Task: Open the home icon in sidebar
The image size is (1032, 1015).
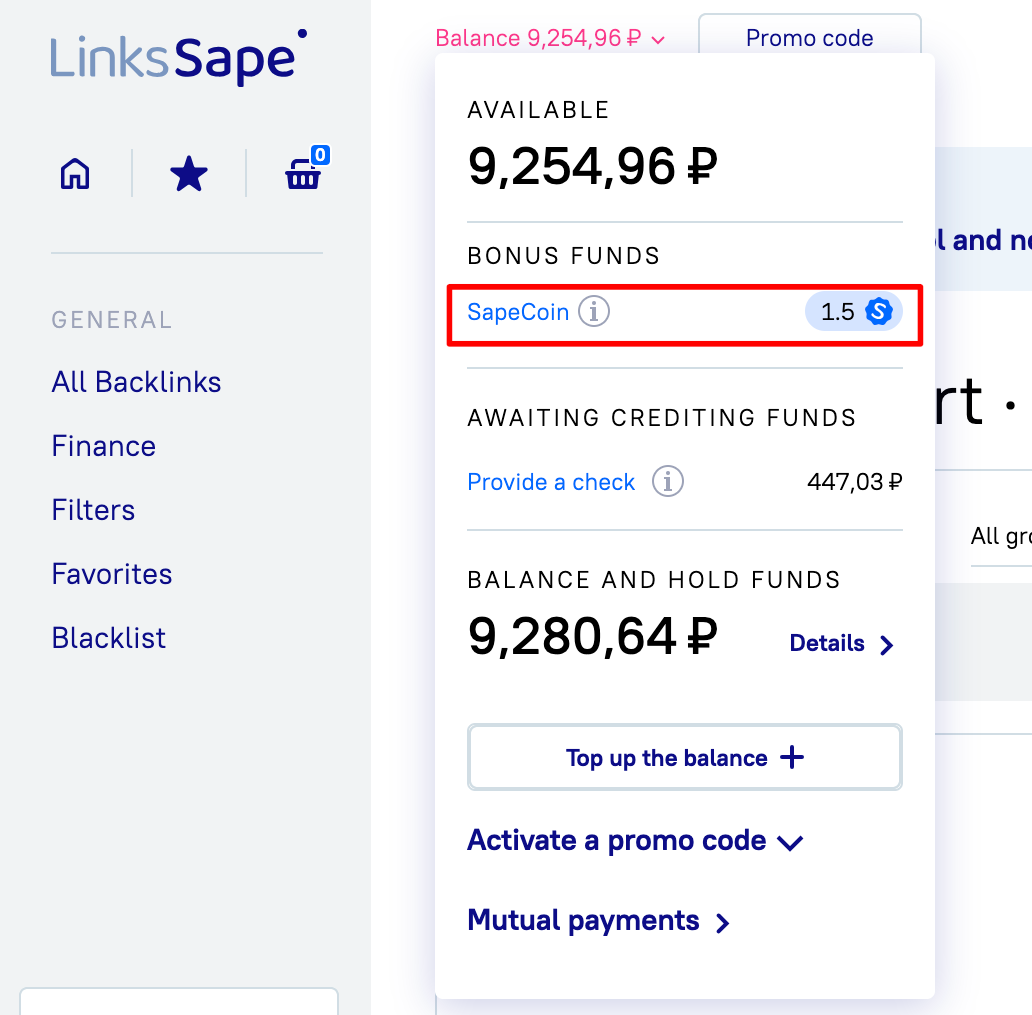Action: [x=75, y=174]
